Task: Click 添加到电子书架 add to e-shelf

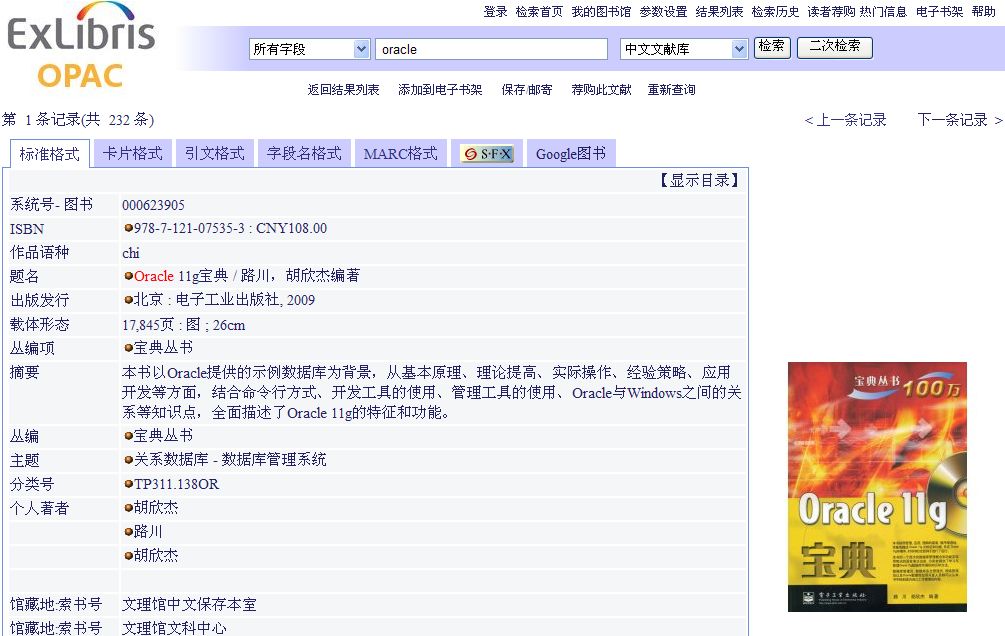Action: 440,90
